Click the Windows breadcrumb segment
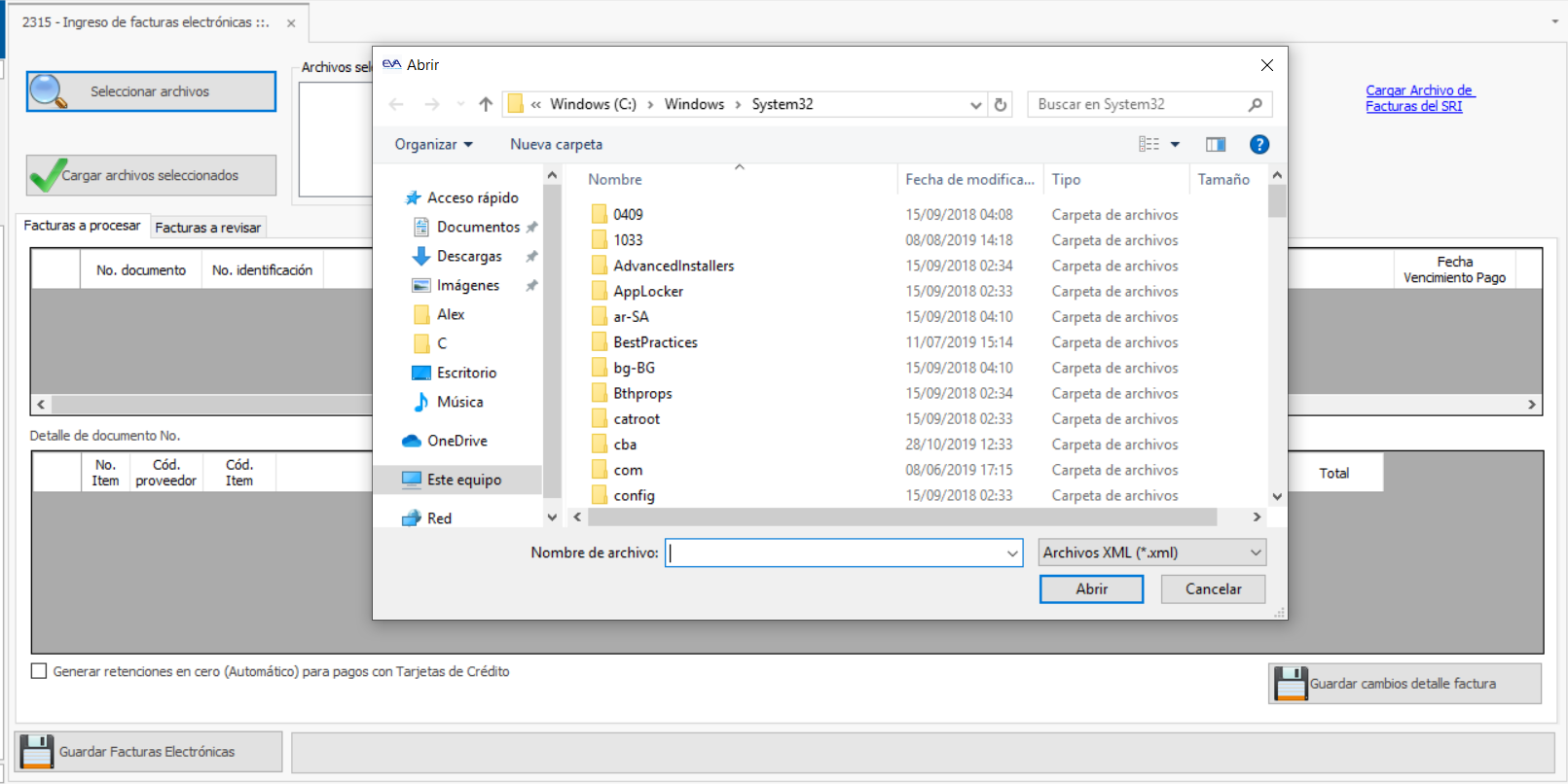Image resolution: width=1568 pixels, height=784 pixels. [694, 104]
